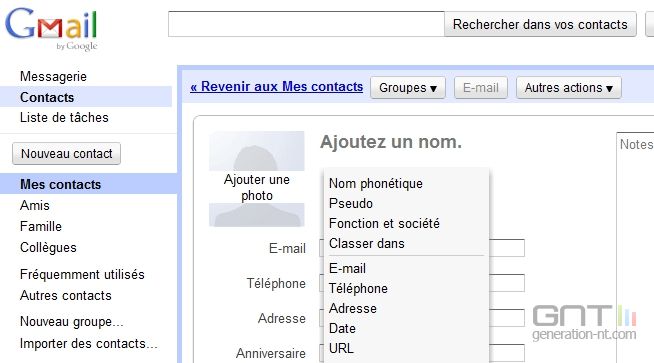
Task: Choose URL from the field menu
Action: point(341,348)
